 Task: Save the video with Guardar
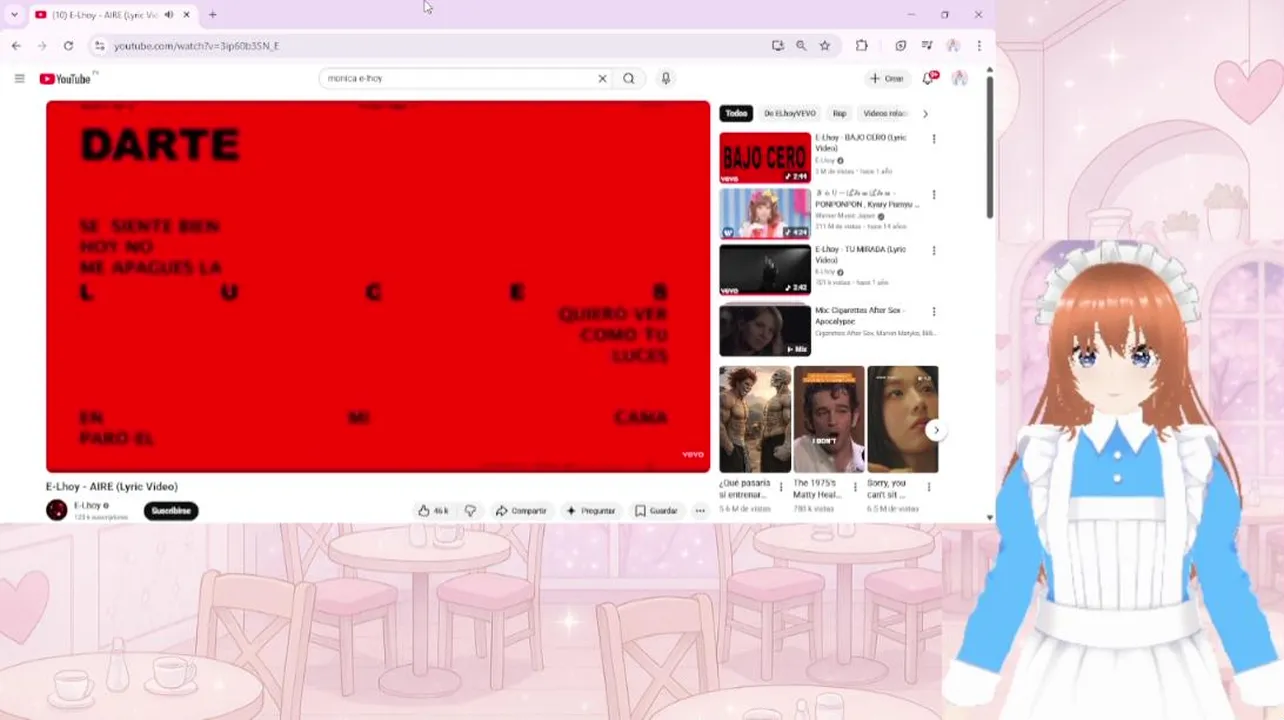(x=656, y=510)
